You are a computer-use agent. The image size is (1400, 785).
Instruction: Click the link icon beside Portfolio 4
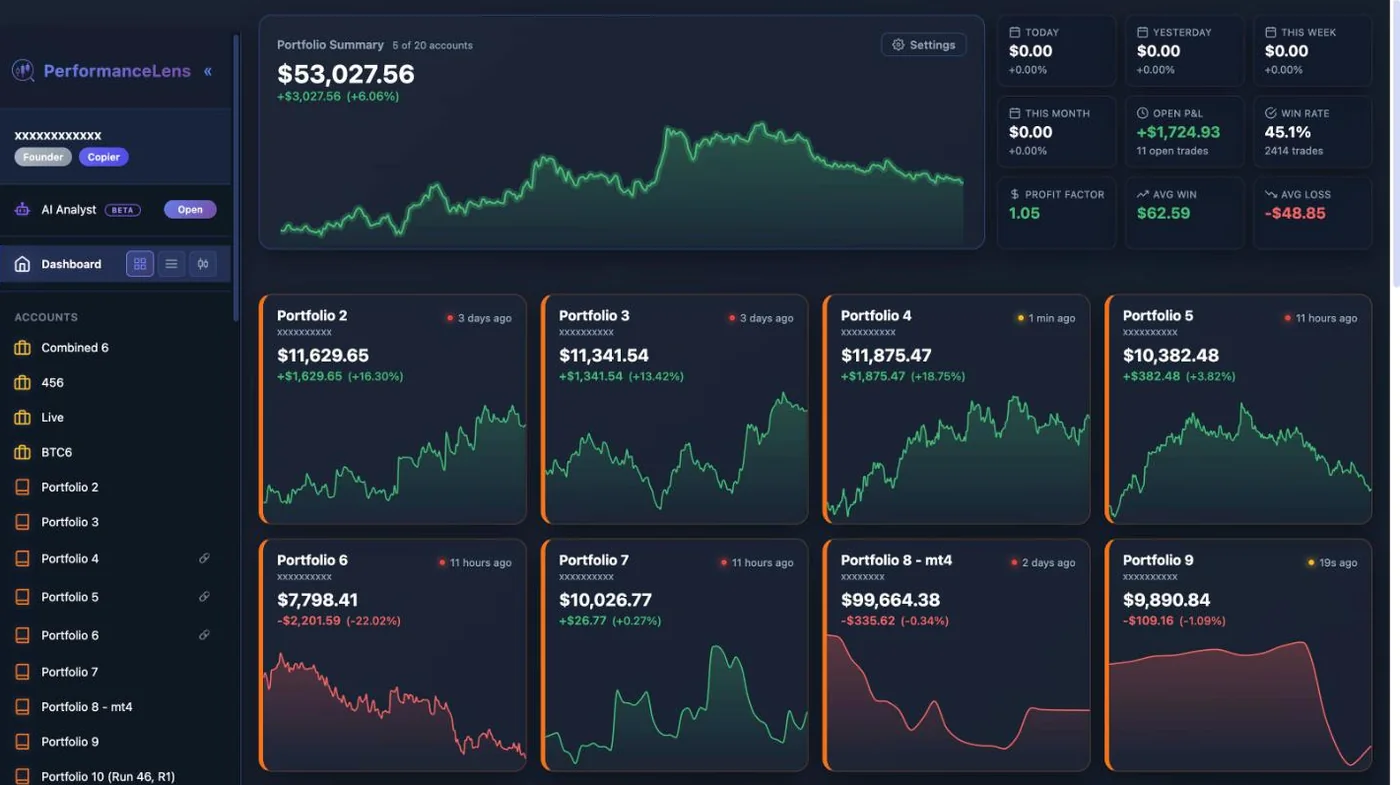204,559
